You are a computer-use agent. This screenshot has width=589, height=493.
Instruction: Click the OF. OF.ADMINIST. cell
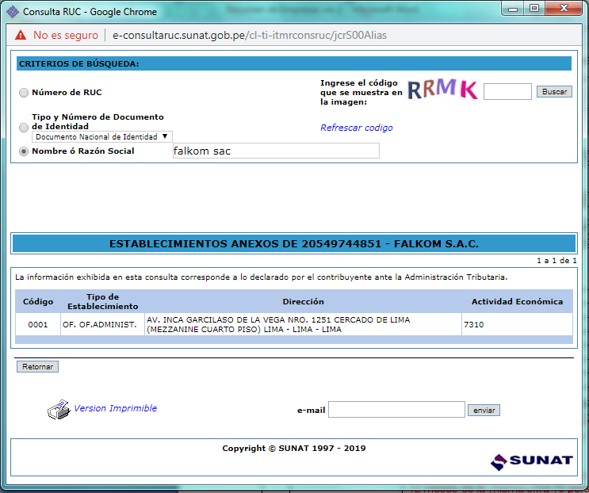point(103,325)
